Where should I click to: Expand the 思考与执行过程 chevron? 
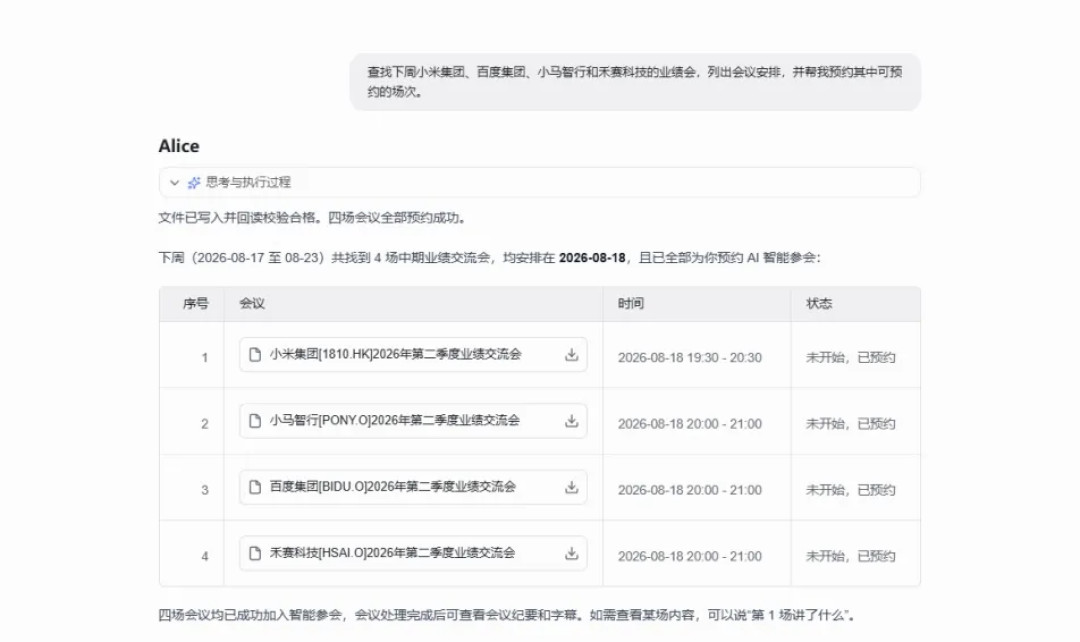(x=174, y=183)
